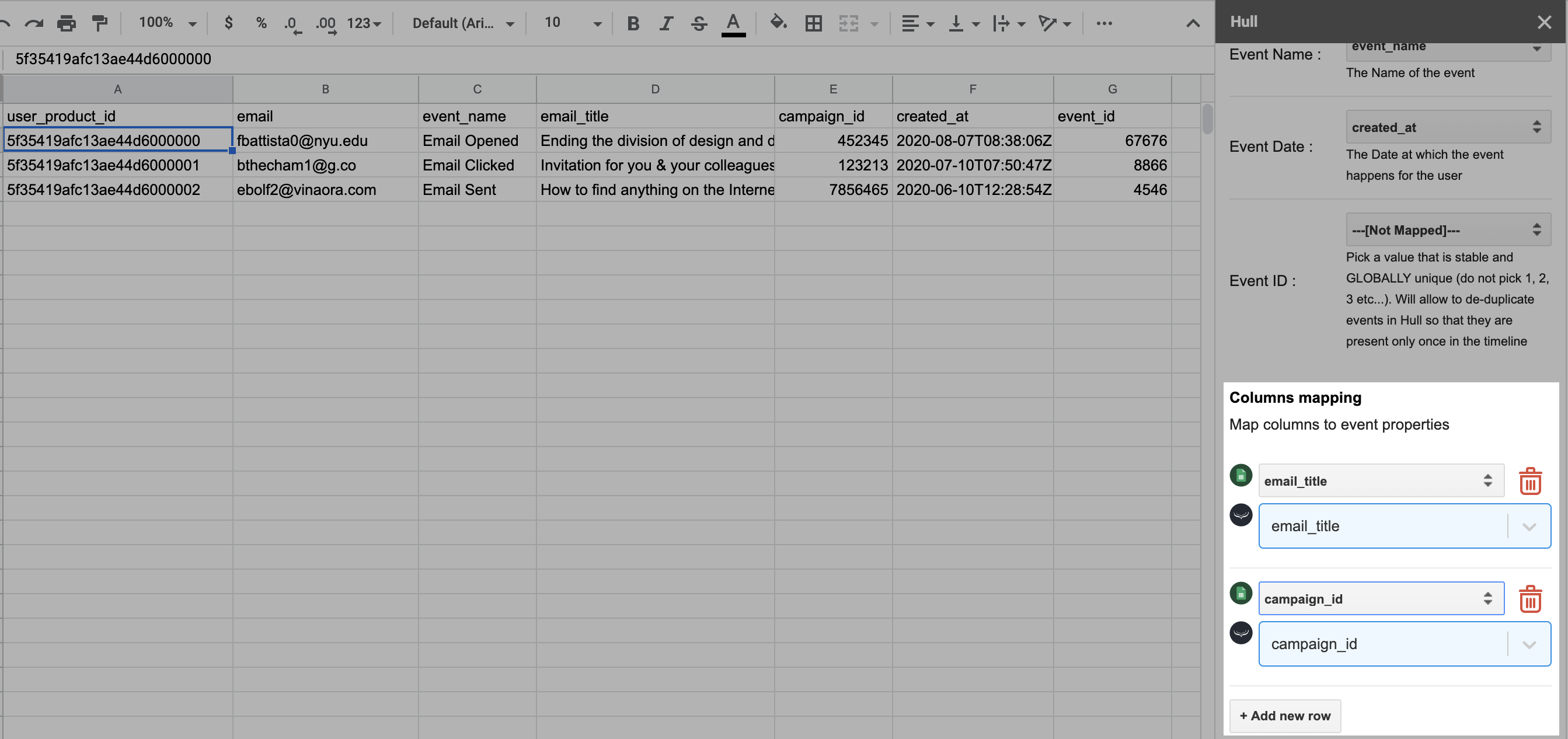This screenshot has height=739, width=1568.
Task: Collapse the toolbar with up arrow
Action: 1193,23
